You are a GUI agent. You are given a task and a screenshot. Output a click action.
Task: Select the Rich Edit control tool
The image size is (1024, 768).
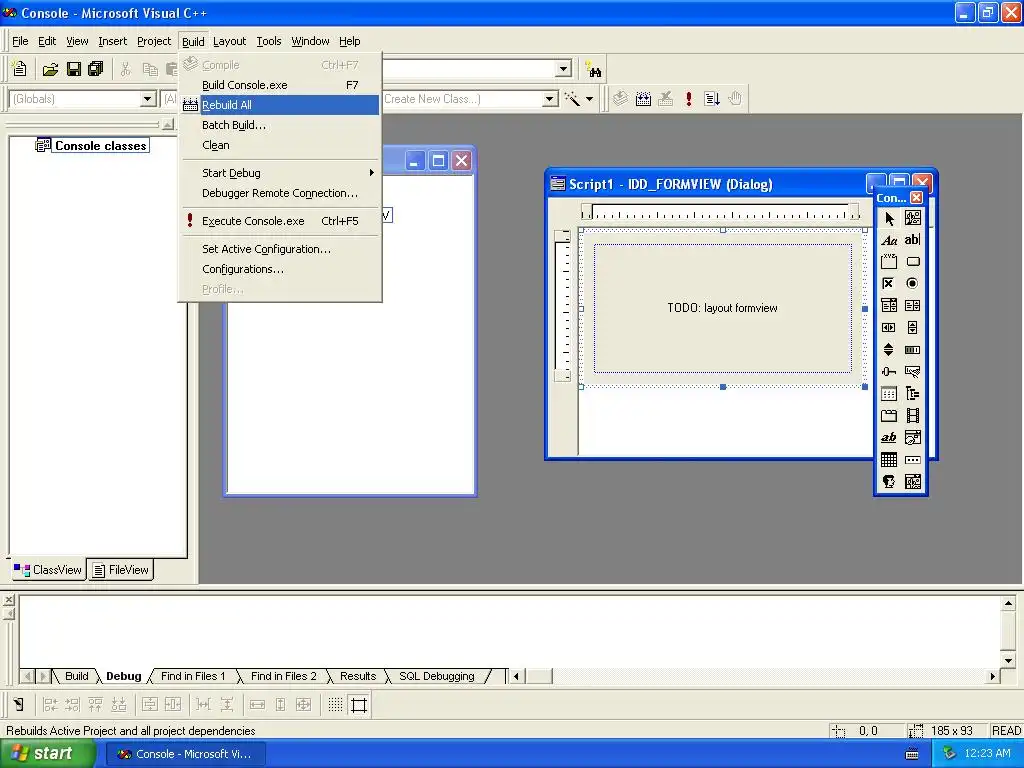coord(889,438)
